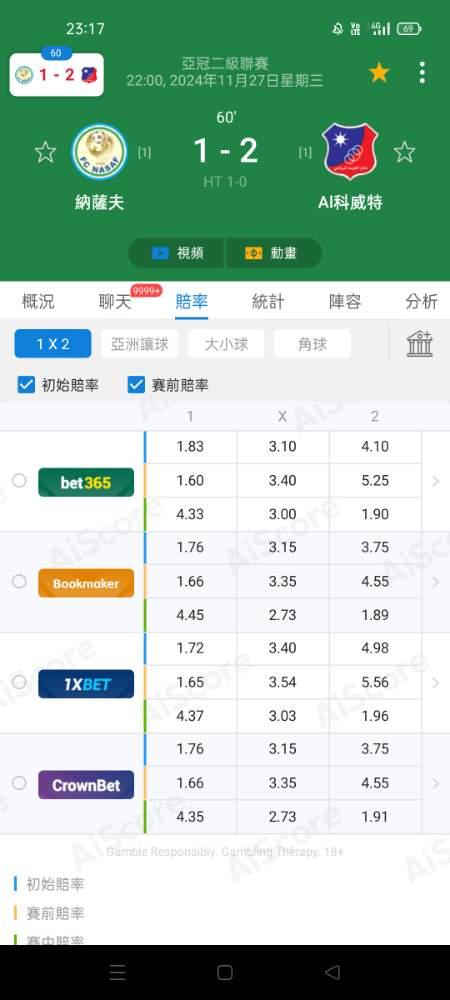Tap the yellow favorite star icon
This screenshot has height=1000, width=450.
tap(379, 73)
